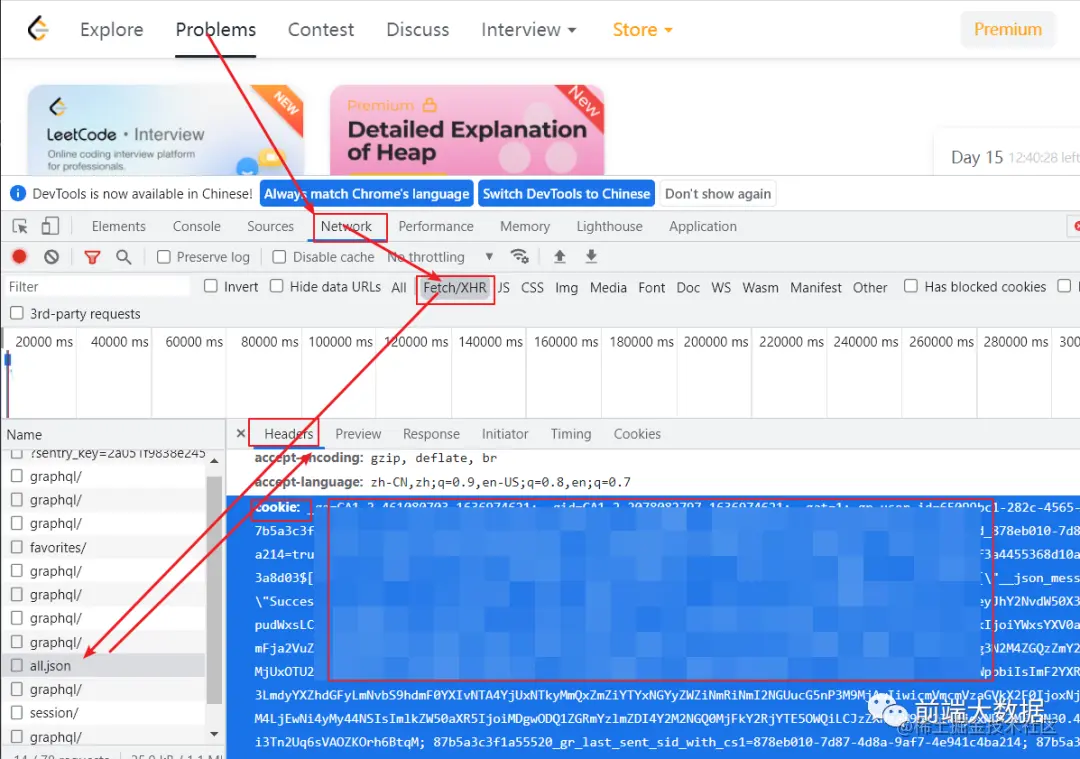Viewport: 1080px width, 759px height.
Task: Click the request list scrollbar thumb
Action: tap(214, 589)
